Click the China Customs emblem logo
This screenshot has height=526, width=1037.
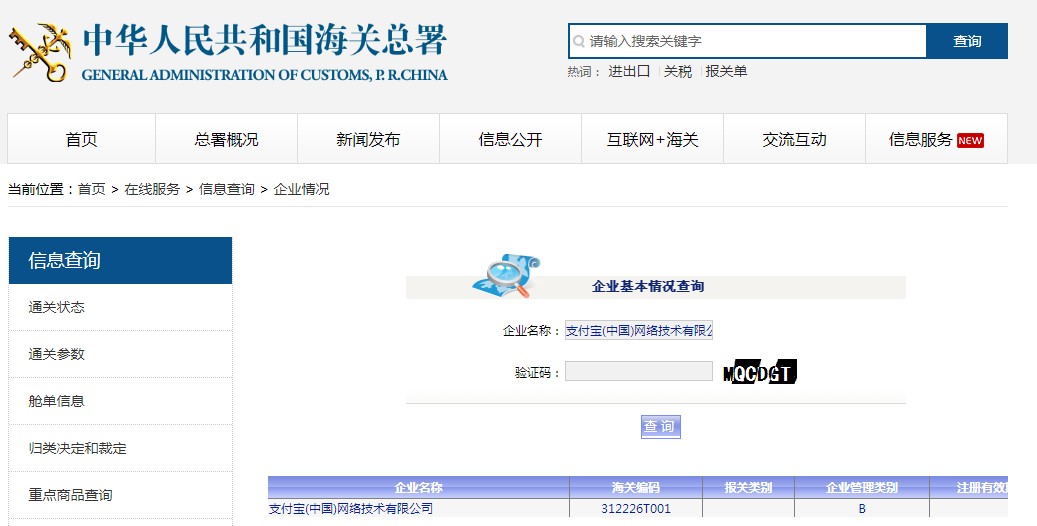tap(39, 52)
